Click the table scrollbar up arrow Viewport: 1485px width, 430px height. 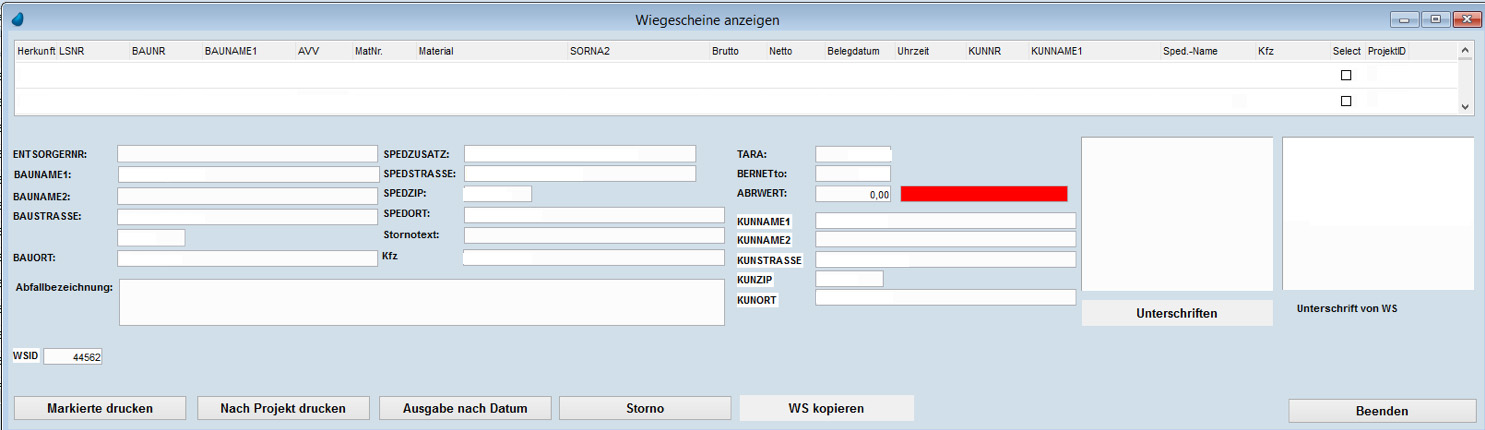tap(1465, 49)
